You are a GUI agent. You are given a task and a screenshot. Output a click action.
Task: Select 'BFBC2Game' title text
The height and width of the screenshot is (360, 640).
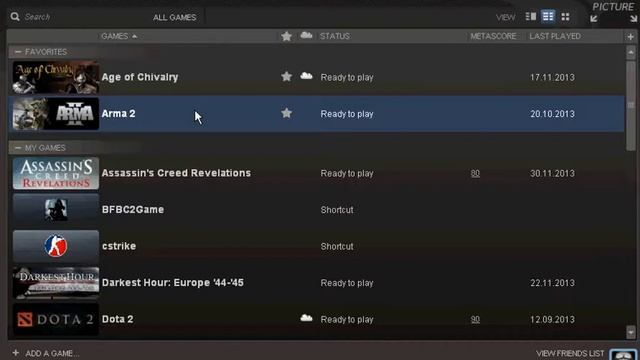[x=133, y=209]
